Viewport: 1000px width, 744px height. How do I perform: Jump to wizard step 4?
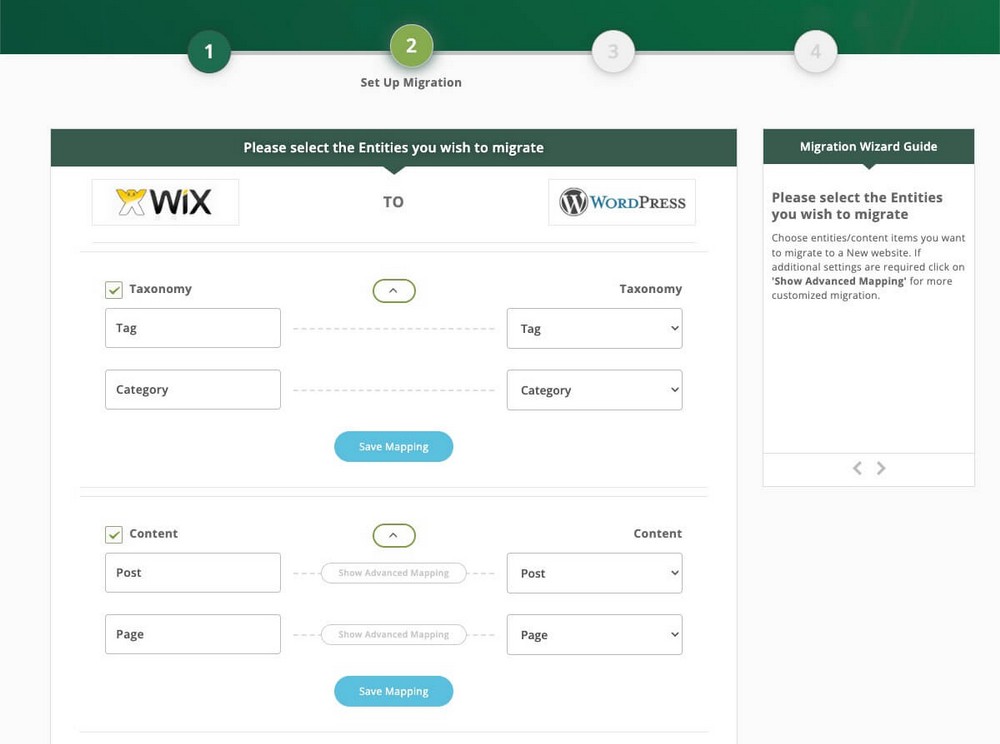click(816, 52)
